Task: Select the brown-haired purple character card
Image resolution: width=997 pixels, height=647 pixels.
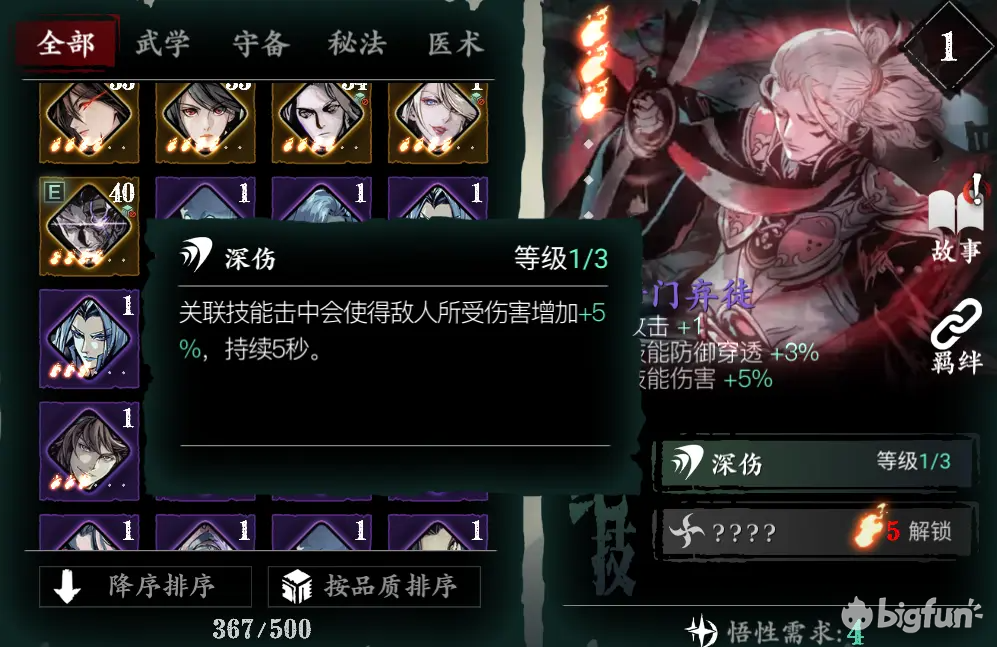Action: 89,451
